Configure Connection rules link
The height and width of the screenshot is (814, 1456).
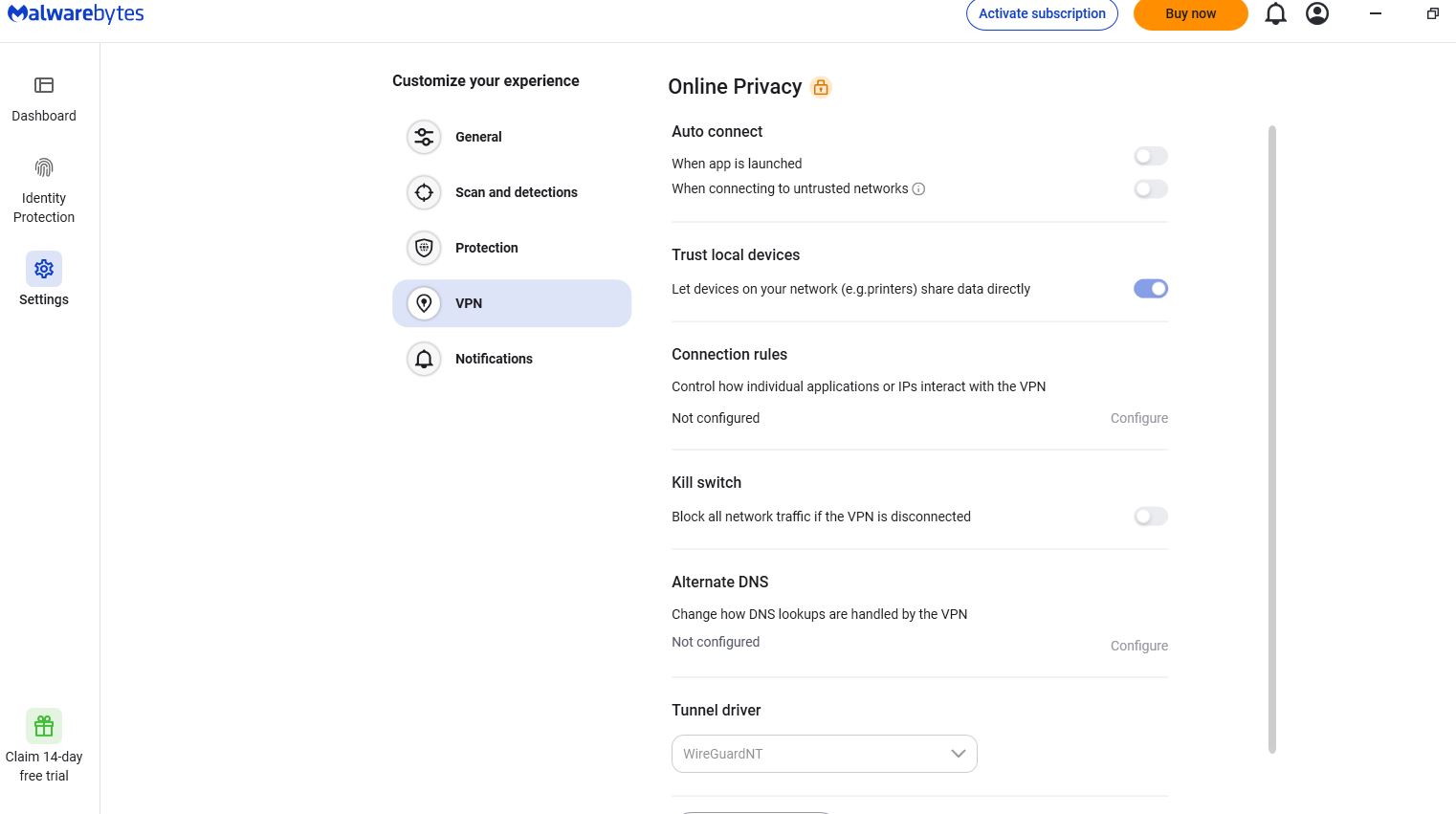[1138, 418]
